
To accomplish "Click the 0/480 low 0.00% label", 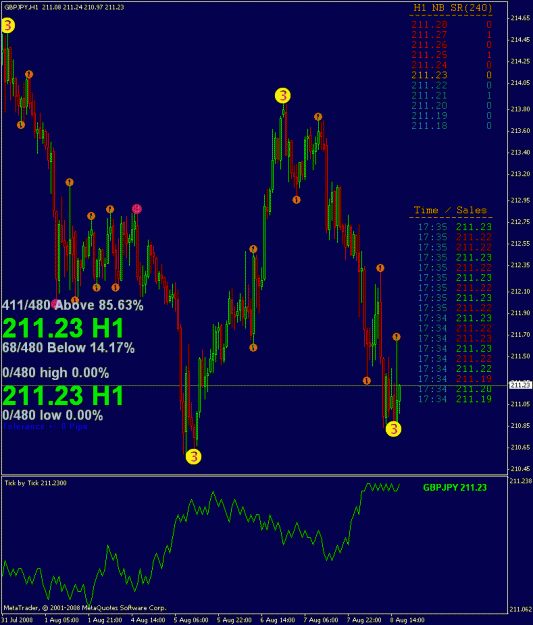I will [53, 415].
